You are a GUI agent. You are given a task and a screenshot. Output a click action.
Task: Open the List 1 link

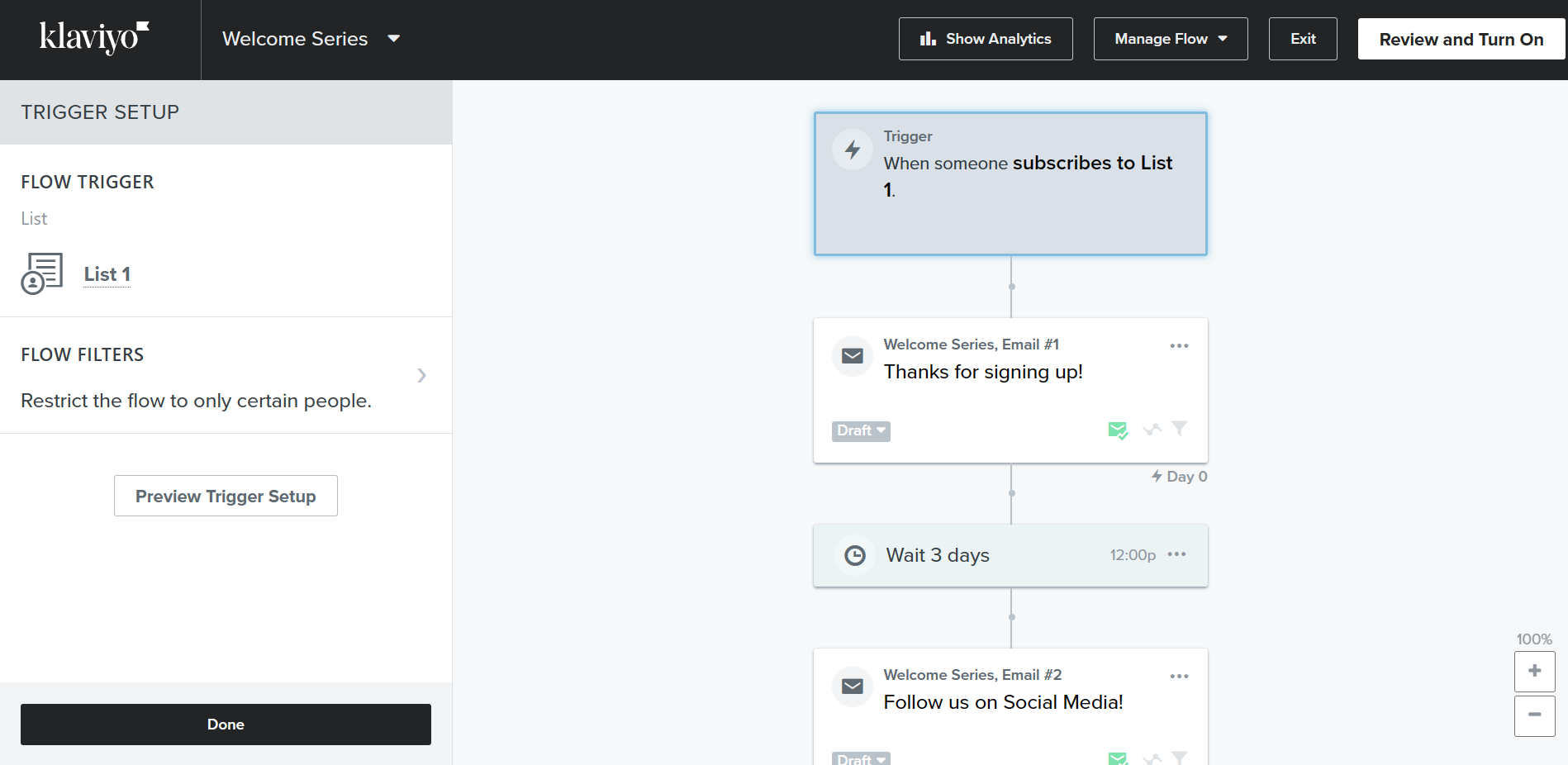pyautogui.click(x=107, y=274)
